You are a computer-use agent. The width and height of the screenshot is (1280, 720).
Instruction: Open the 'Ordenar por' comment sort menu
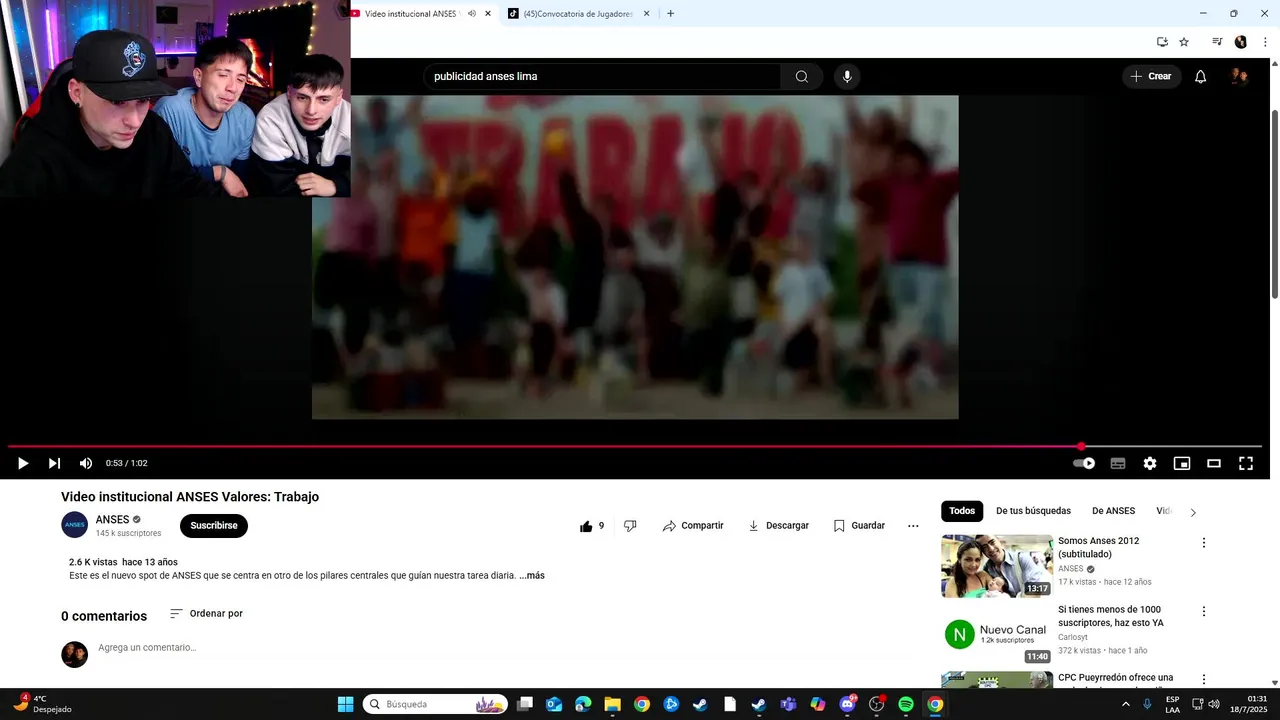(207, 614)
